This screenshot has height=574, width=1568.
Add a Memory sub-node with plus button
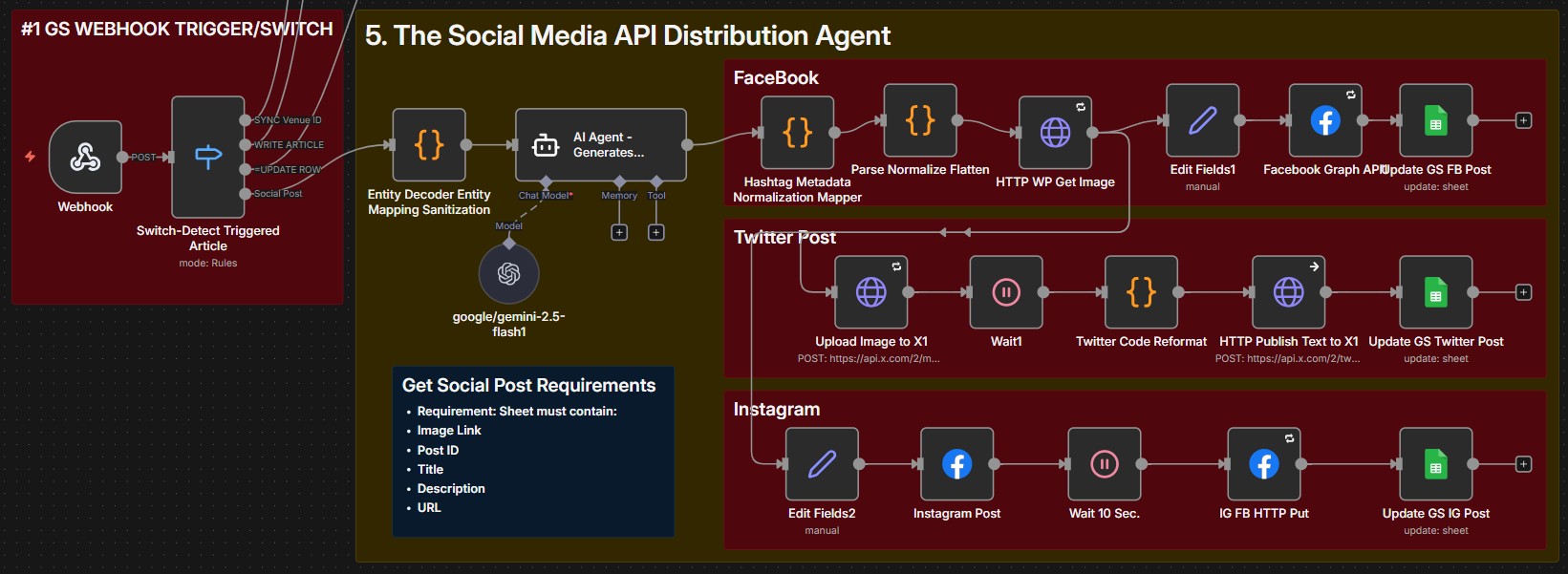pyautogui.click(x=619, y=232)
